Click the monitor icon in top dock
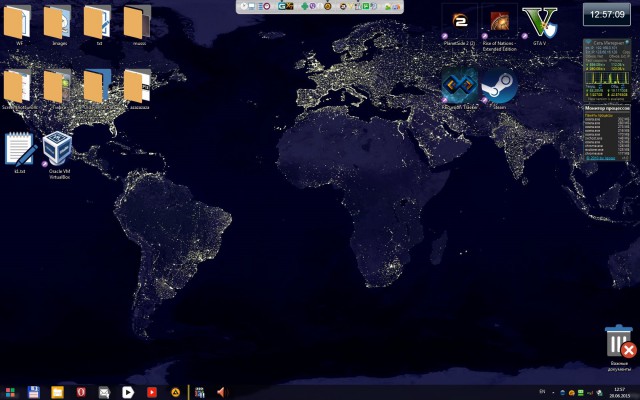This screenshot has height=400, width=640. (251, 6)
